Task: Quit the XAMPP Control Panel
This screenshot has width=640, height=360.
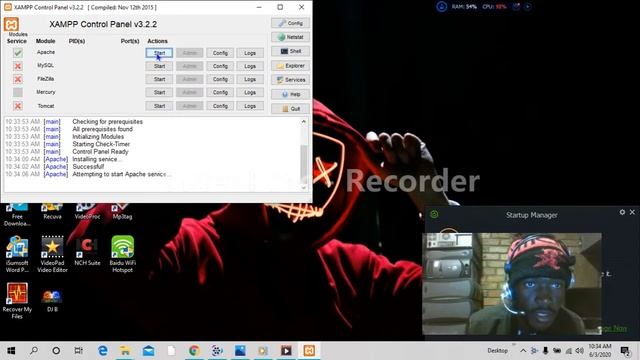Action: [290, 109]
